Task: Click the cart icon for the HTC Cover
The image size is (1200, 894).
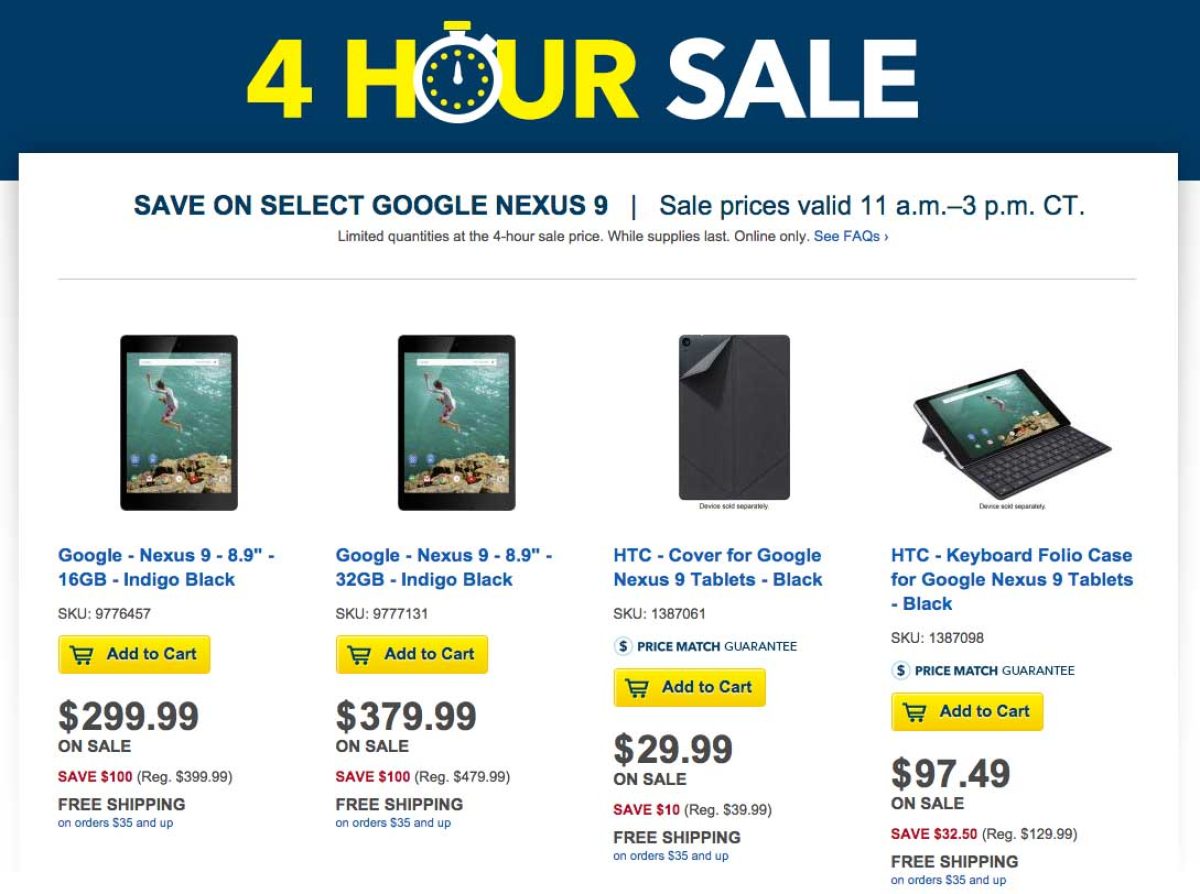Action: coord(637,688)
